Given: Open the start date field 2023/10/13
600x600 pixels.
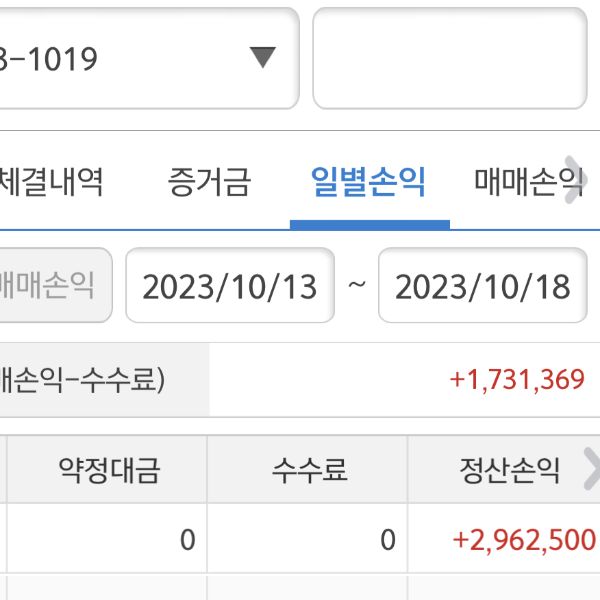Looking at the screenshot, I should coord(230,286).
